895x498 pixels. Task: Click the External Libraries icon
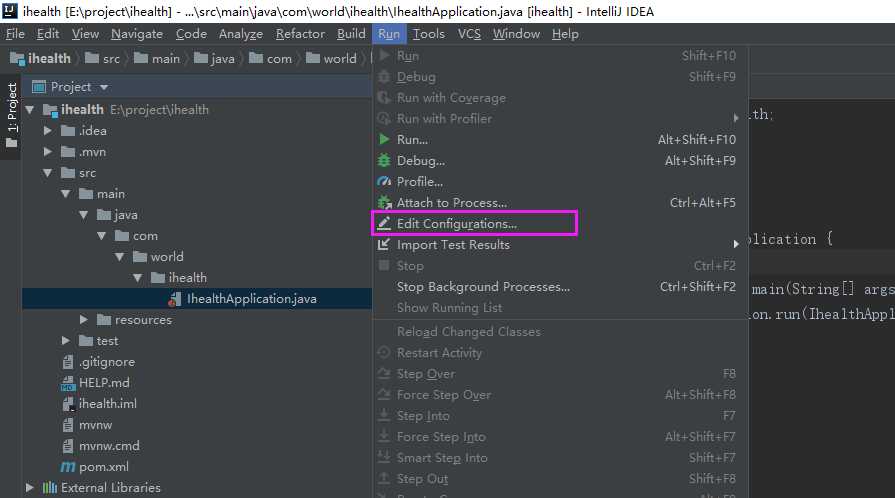pos(49,488)
